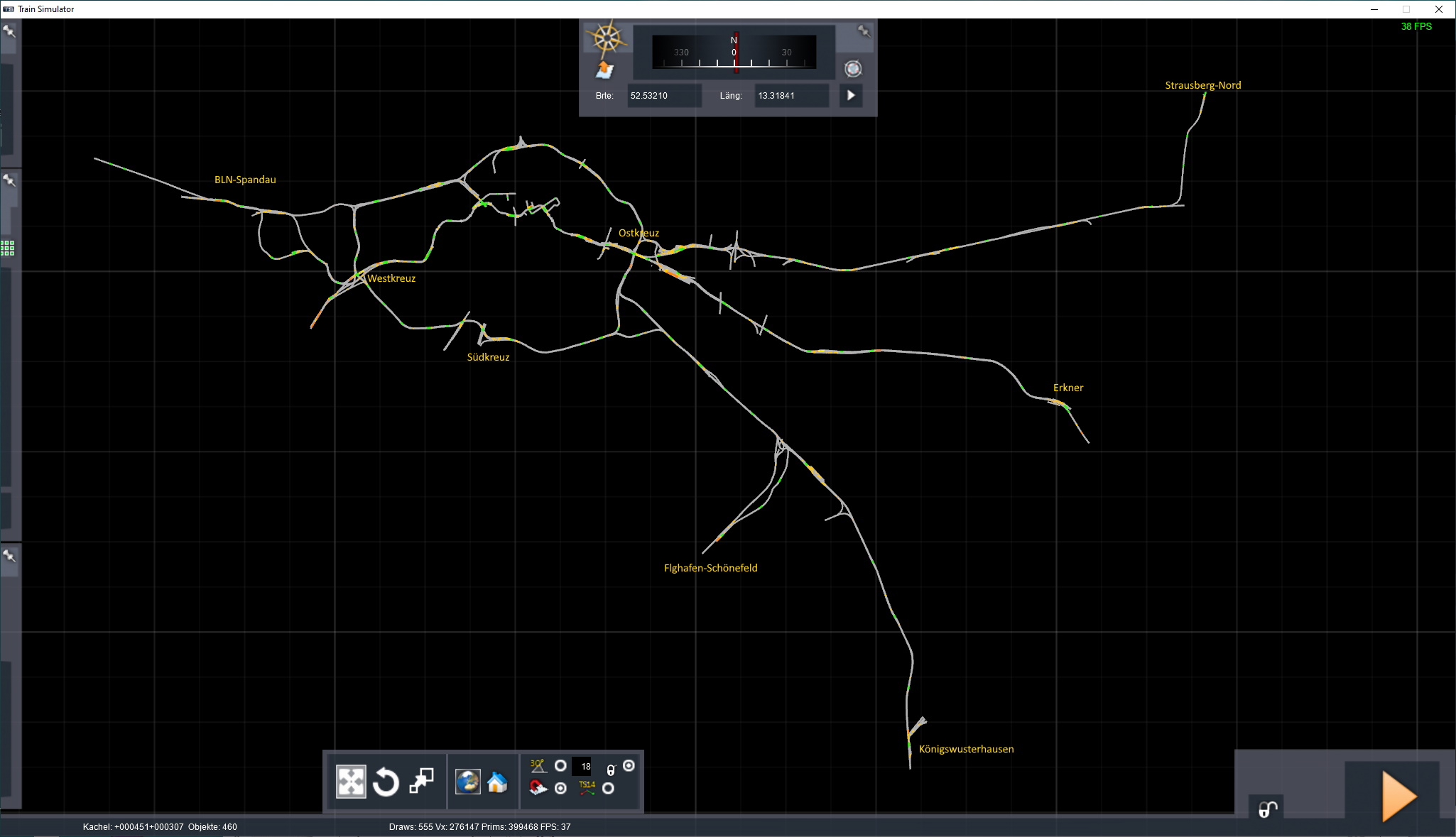Toggle the magnet terrain snap radio button

tap(560, 788)
